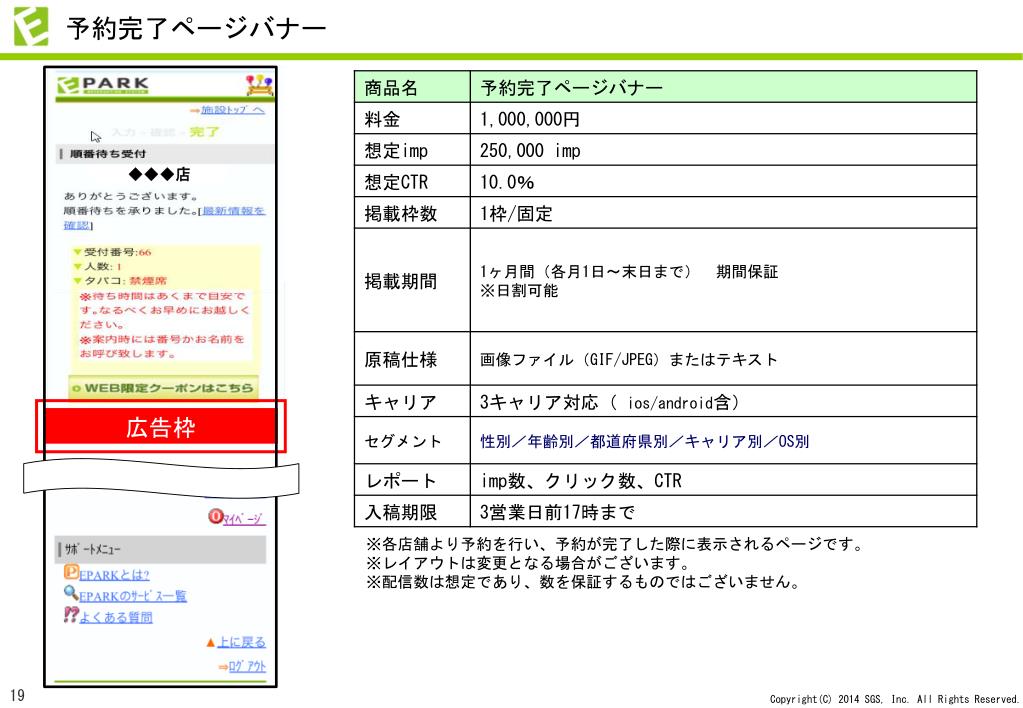Click the タバコ: 禁煙席 line
Screen dimensions: 1023x708
121,281
